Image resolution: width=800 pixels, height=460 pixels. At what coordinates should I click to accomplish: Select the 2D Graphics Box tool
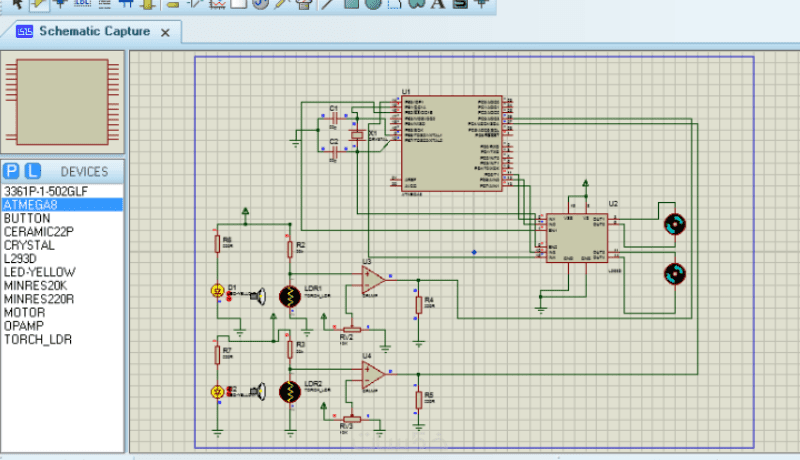(x=352, y=4)
